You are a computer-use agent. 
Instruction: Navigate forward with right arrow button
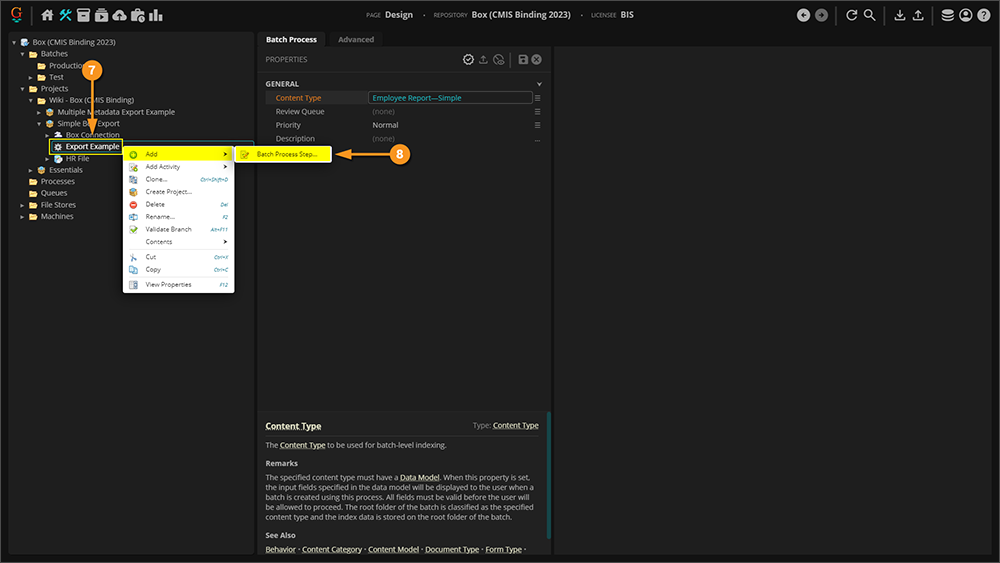pyautogui.click(x=821, y=15)
